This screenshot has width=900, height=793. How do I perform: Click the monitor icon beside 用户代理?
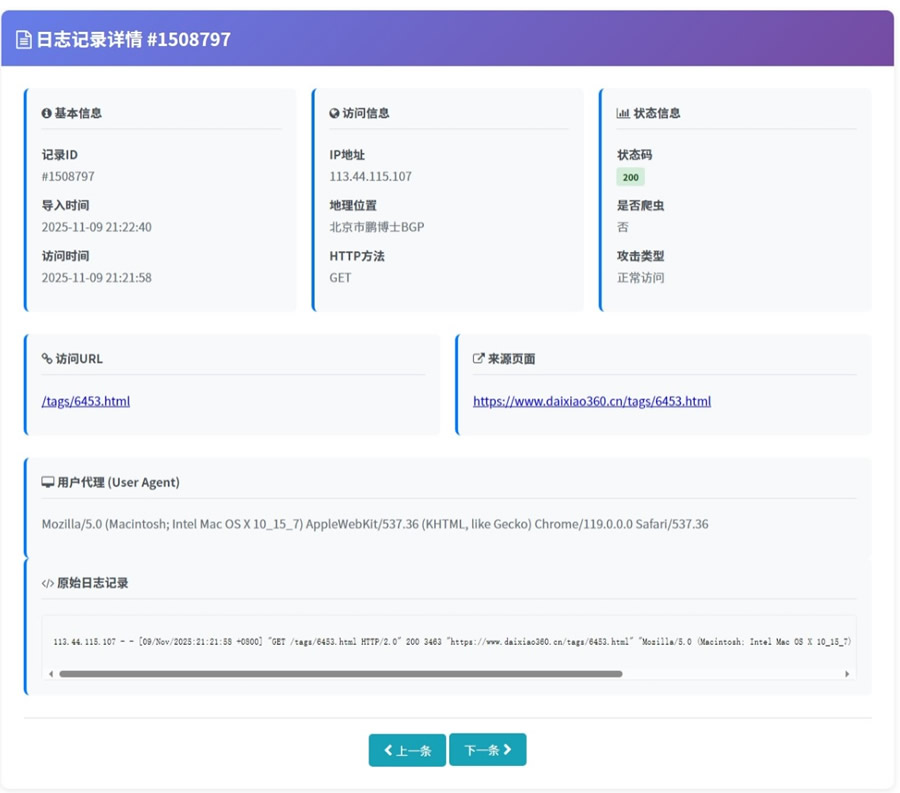point(47,481)
